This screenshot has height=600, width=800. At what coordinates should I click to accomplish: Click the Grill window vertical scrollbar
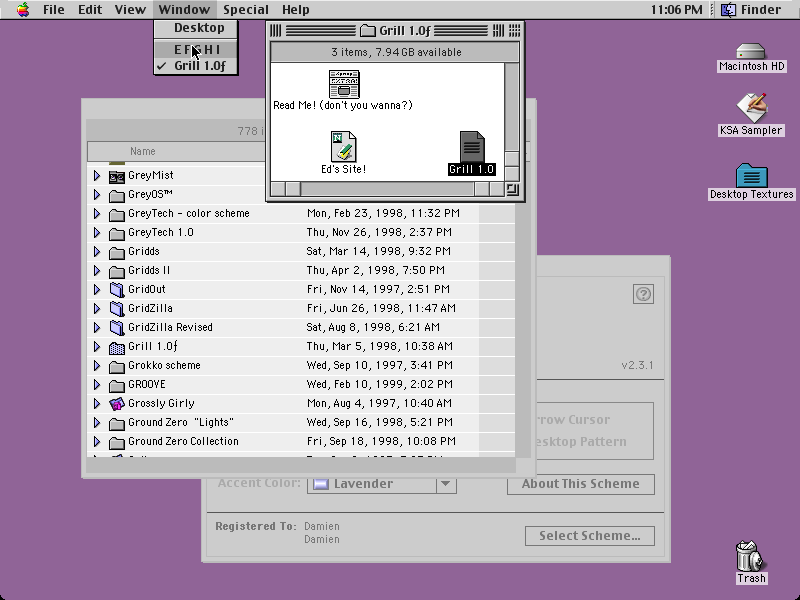(512, 121)
